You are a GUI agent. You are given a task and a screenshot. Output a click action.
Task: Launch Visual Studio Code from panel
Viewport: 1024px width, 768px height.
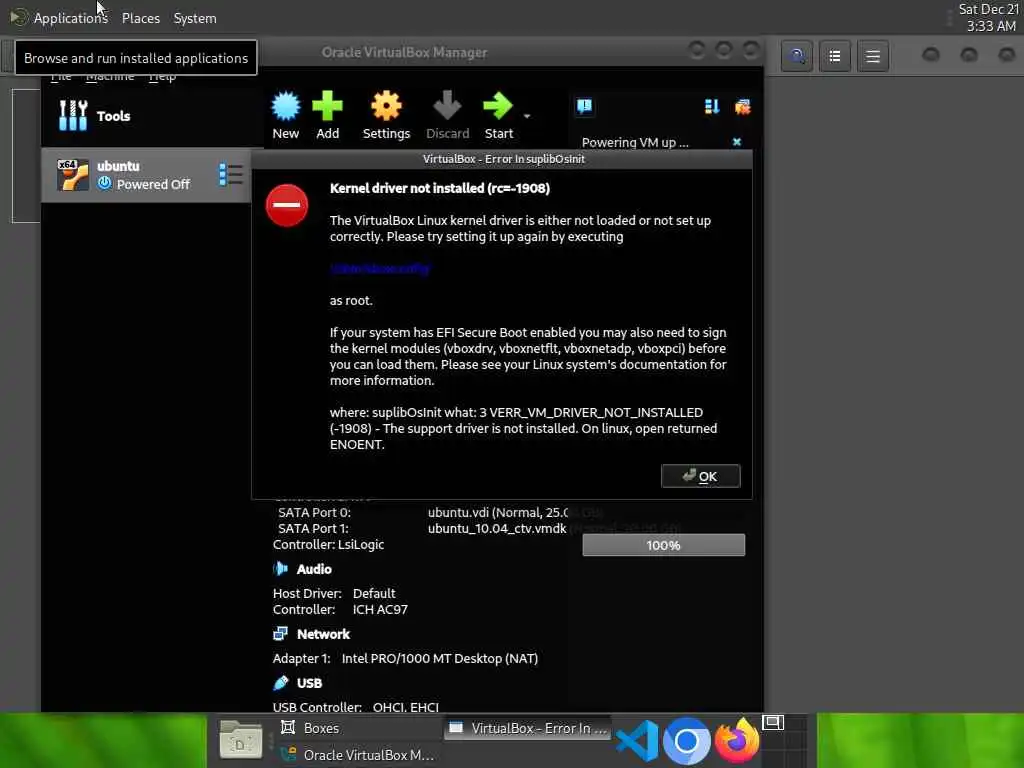click(x=637, y=741)
